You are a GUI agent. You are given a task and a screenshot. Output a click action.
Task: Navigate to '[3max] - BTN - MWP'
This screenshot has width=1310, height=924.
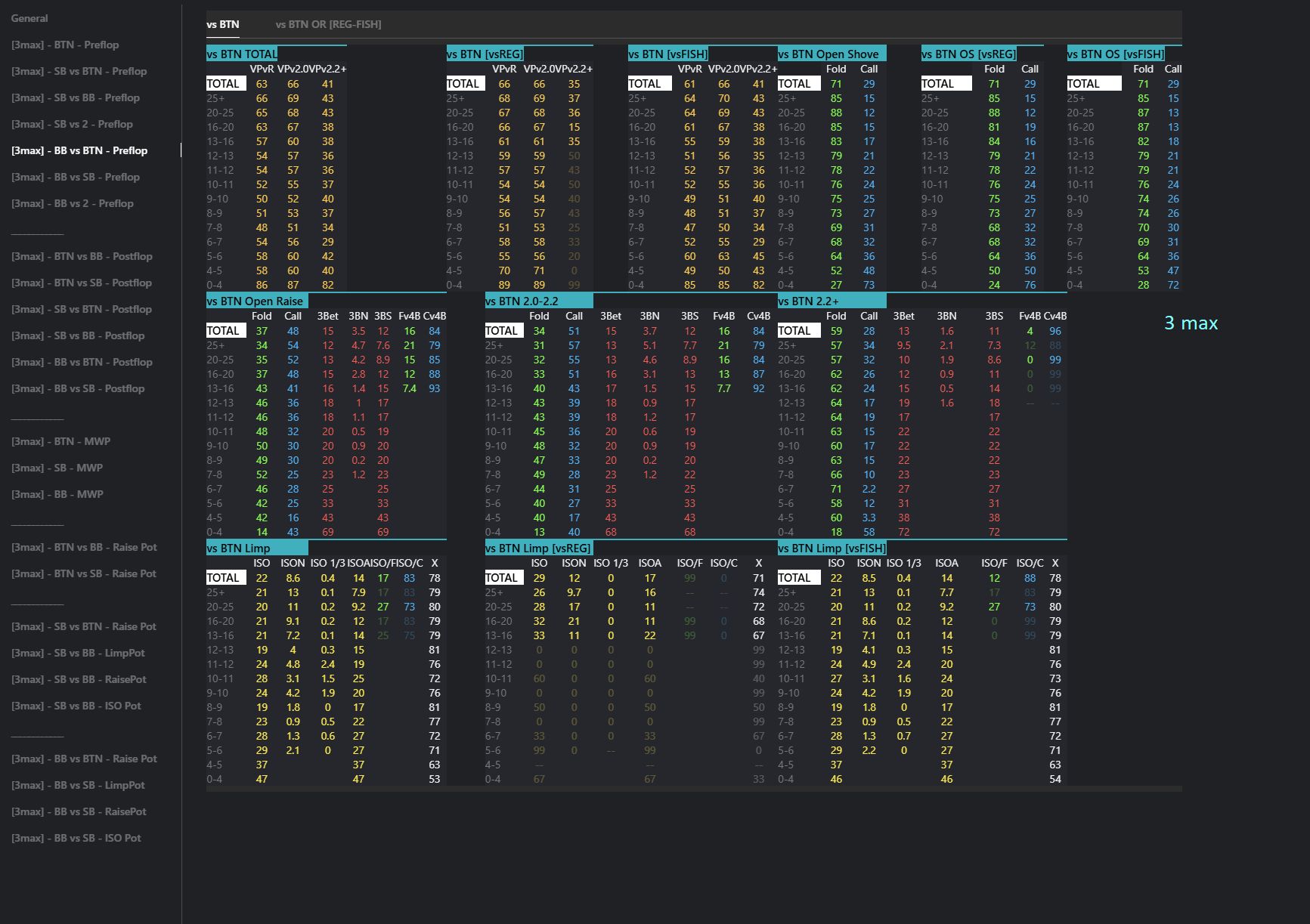pyautogui.click(x=60, y=441)
